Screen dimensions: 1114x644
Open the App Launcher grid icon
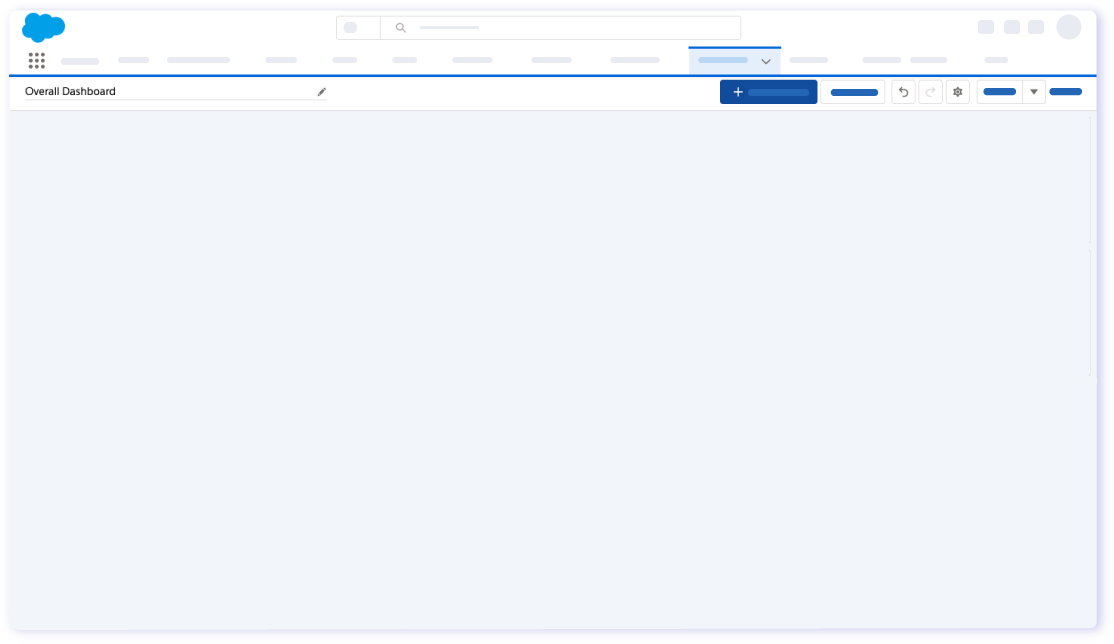tap(36, 60)
